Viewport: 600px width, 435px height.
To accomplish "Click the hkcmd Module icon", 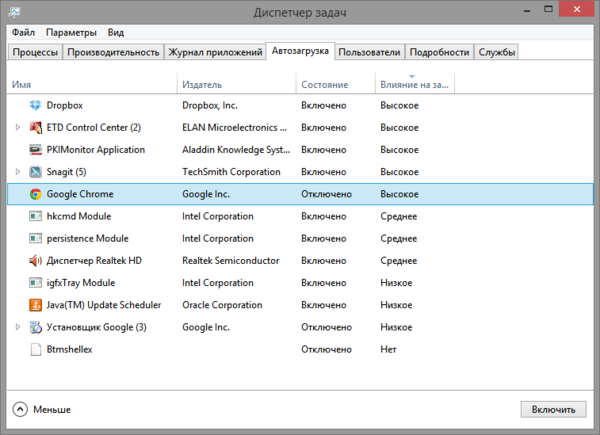I will (x=36, y=216).
